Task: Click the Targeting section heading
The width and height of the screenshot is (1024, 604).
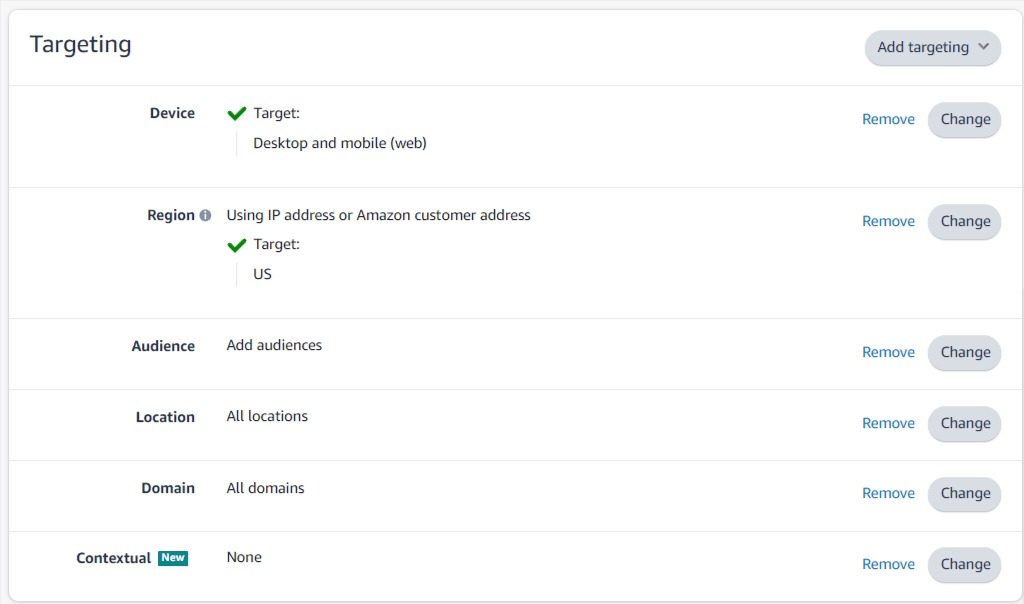Action: [x=80, y=44]
